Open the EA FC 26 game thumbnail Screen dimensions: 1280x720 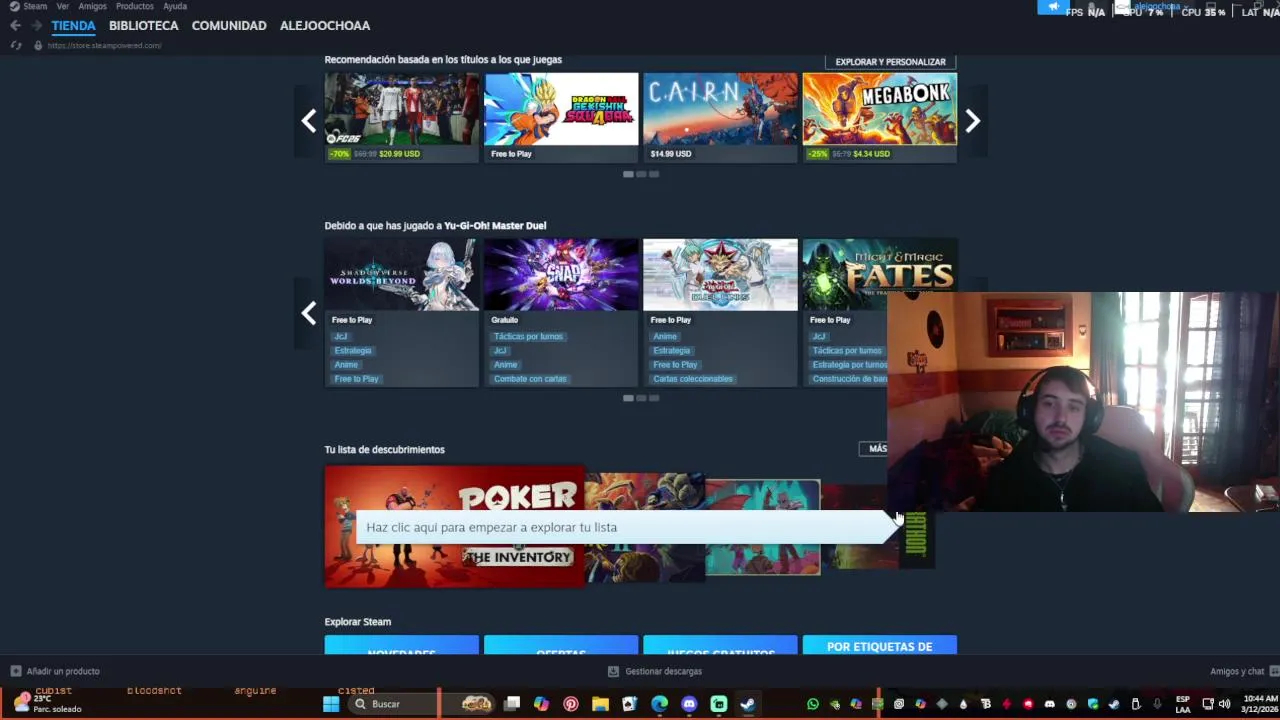[402, 109]
